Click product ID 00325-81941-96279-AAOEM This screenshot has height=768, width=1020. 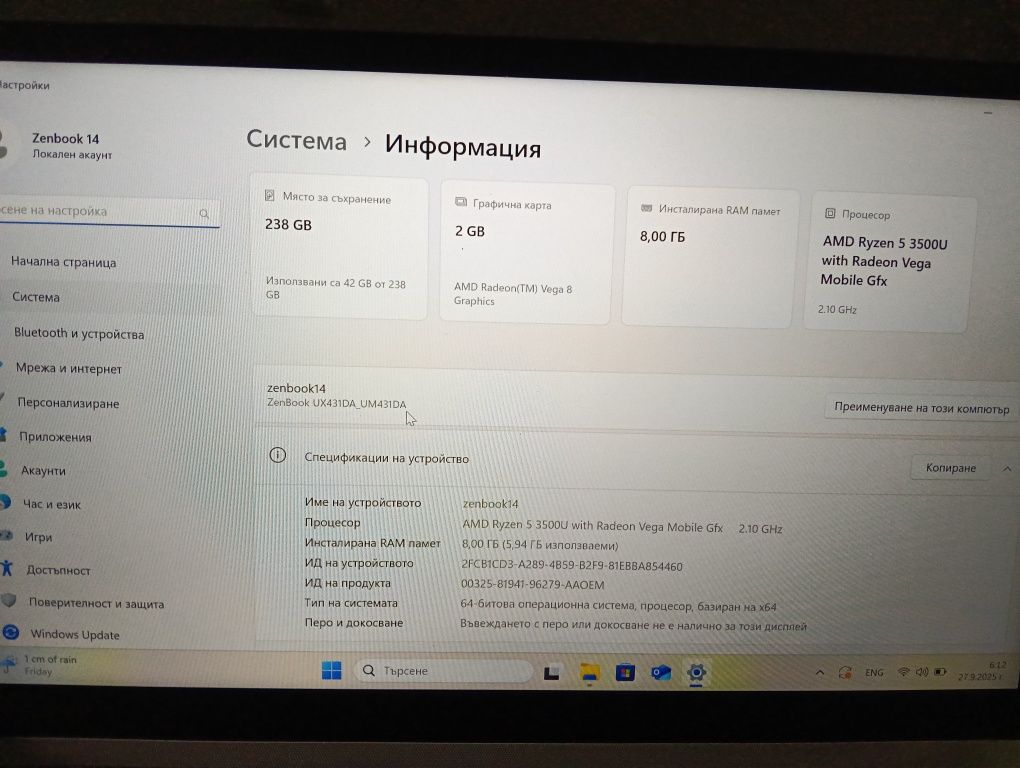click(x=532, y=585)
